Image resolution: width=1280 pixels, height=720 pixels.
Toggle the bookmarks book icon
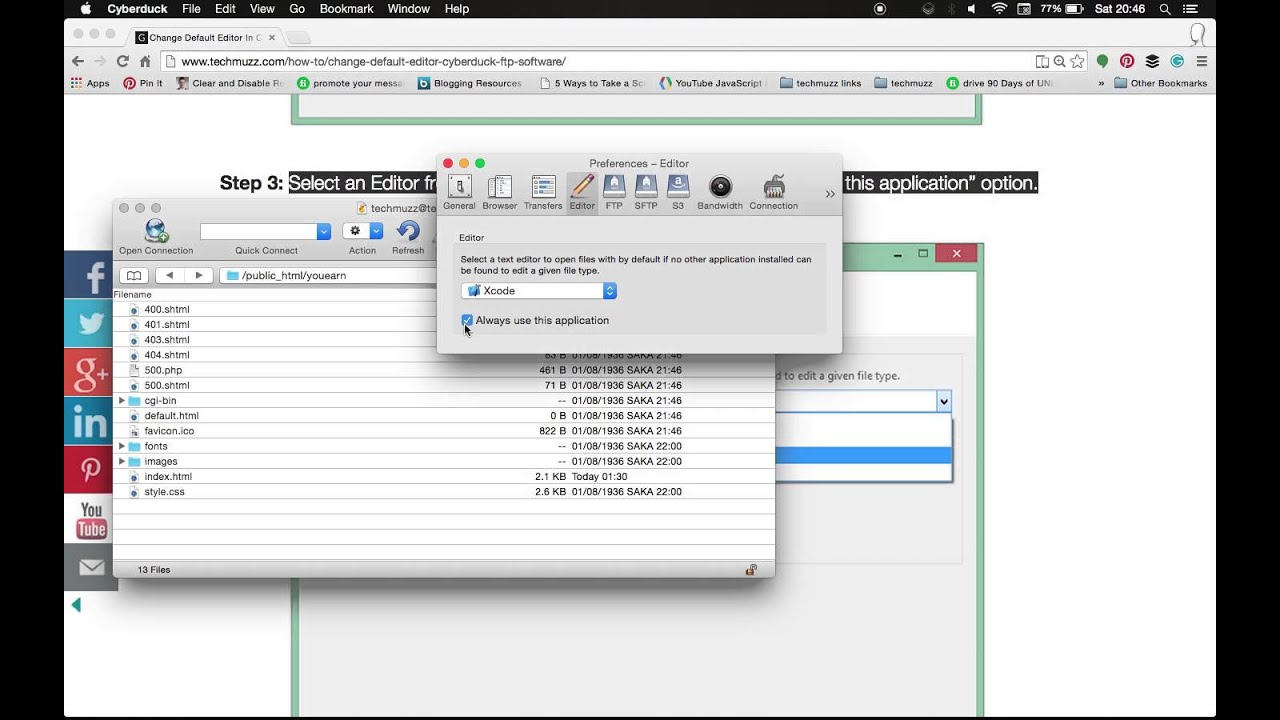[x=133, y=275]
